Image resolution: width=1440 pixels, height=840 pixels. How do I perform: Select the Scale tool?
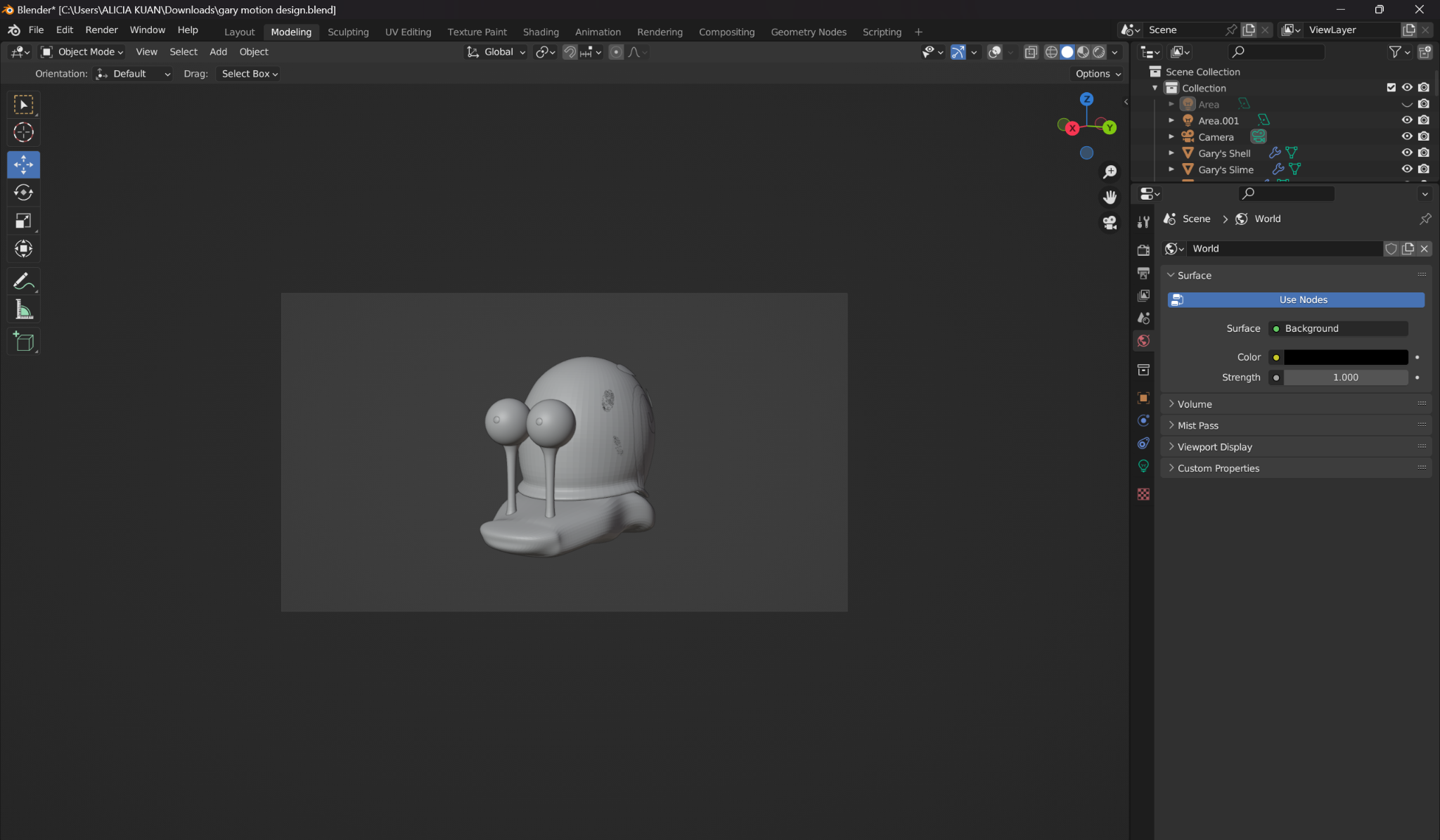click(x=23, y=221)
